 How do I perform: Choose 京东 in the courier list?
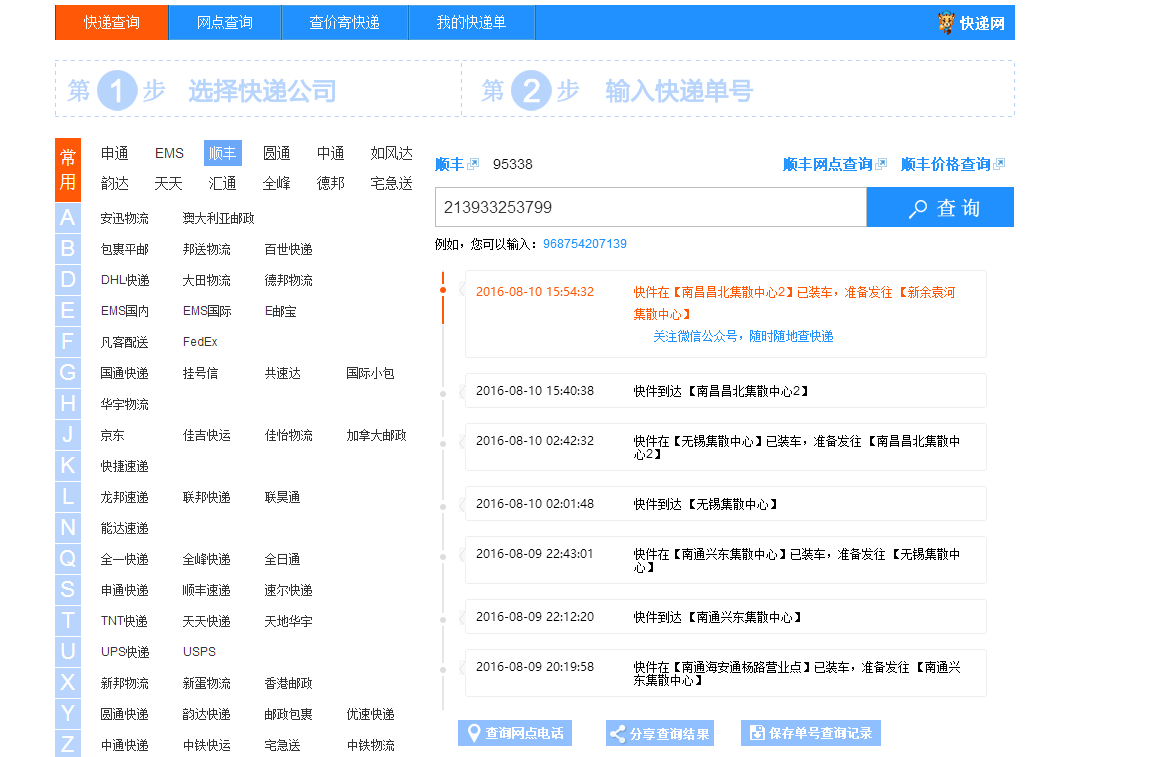coord(112,435)
